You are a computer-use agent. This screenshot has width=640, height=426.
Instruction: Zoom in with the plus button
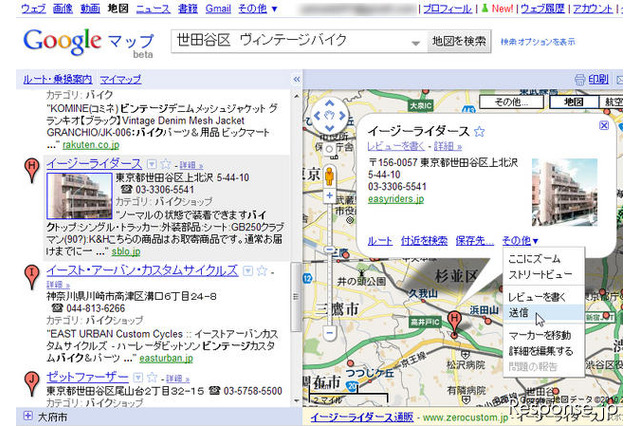tap(329, 196)
